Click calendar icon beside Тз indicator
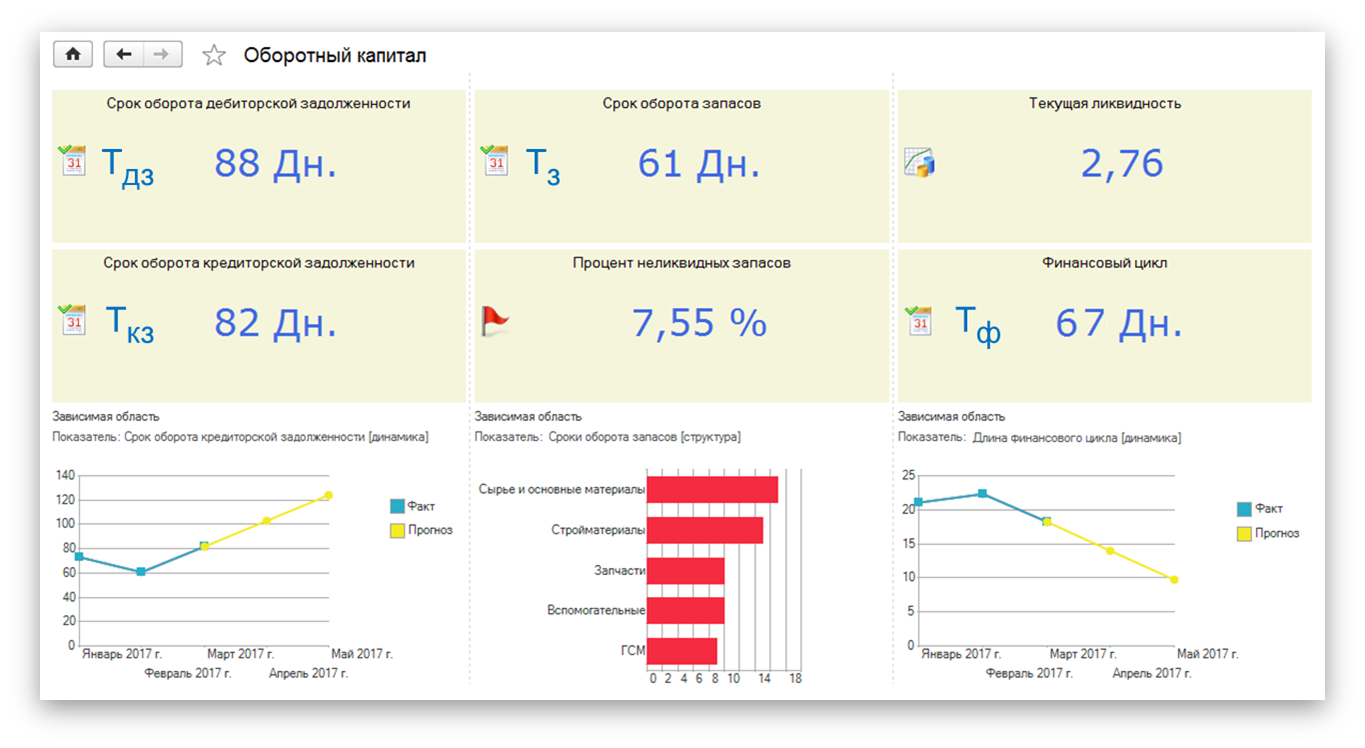 495,161
